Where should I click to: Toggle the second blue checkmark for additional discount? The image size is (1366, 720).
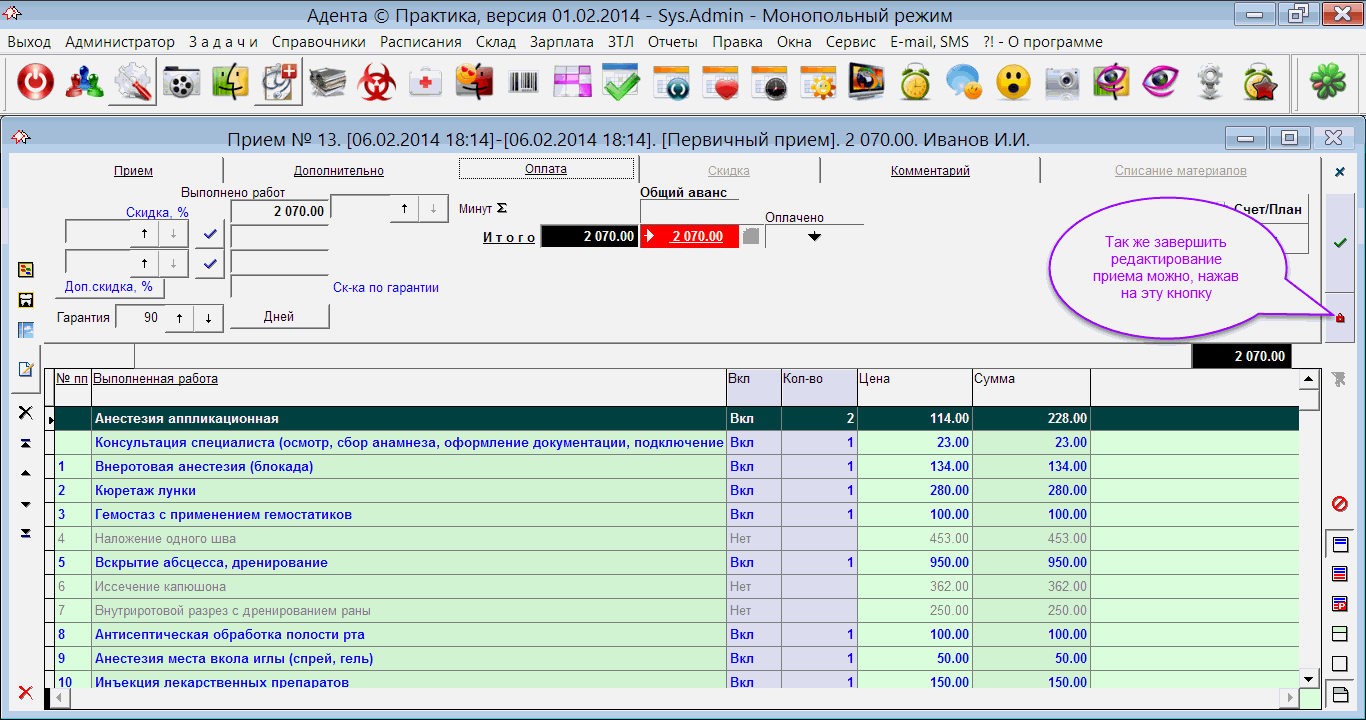209,264
